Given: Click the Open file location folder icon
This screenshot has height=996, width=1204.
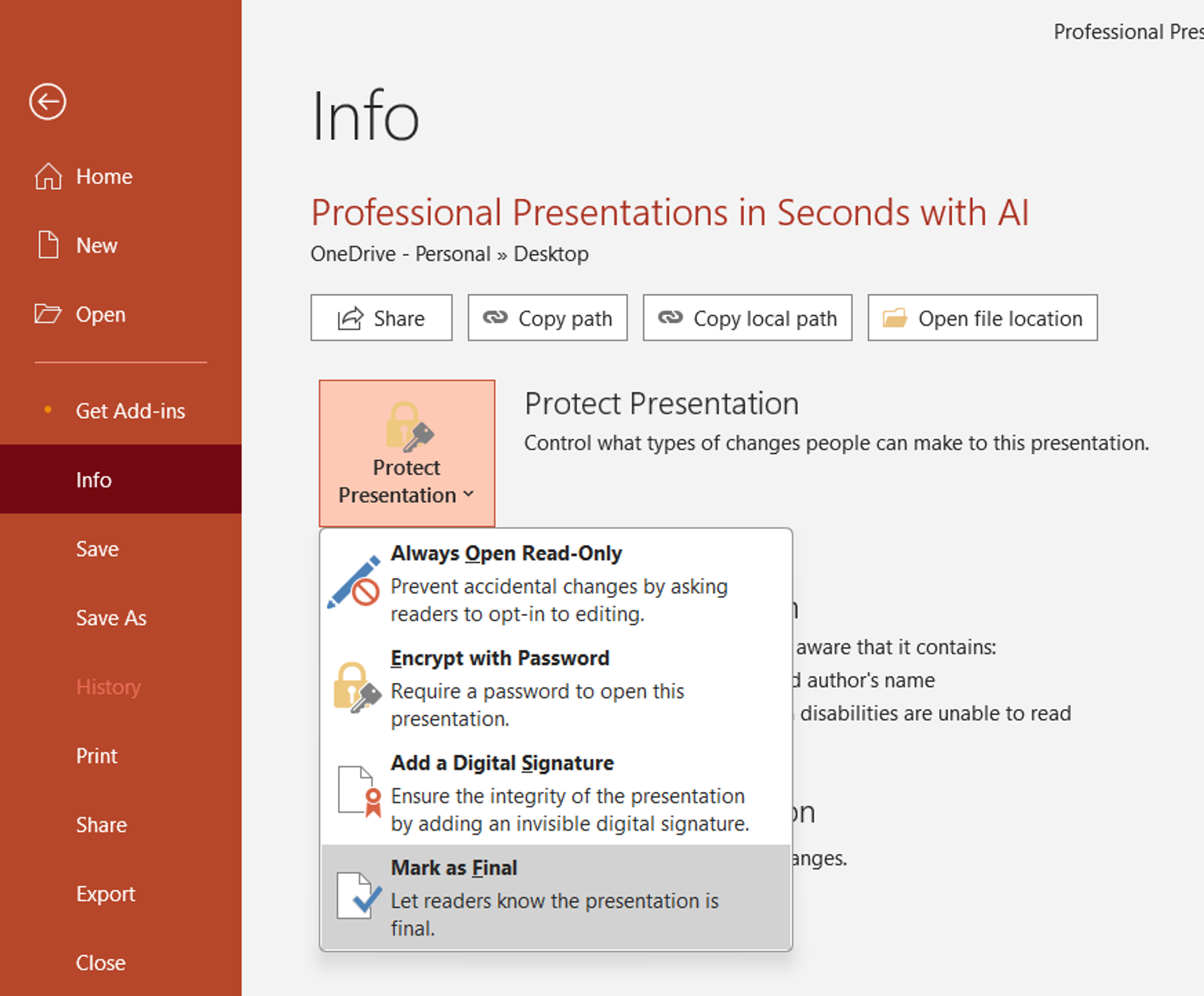Looking at the screenshot, I should (x=892, y=319).
